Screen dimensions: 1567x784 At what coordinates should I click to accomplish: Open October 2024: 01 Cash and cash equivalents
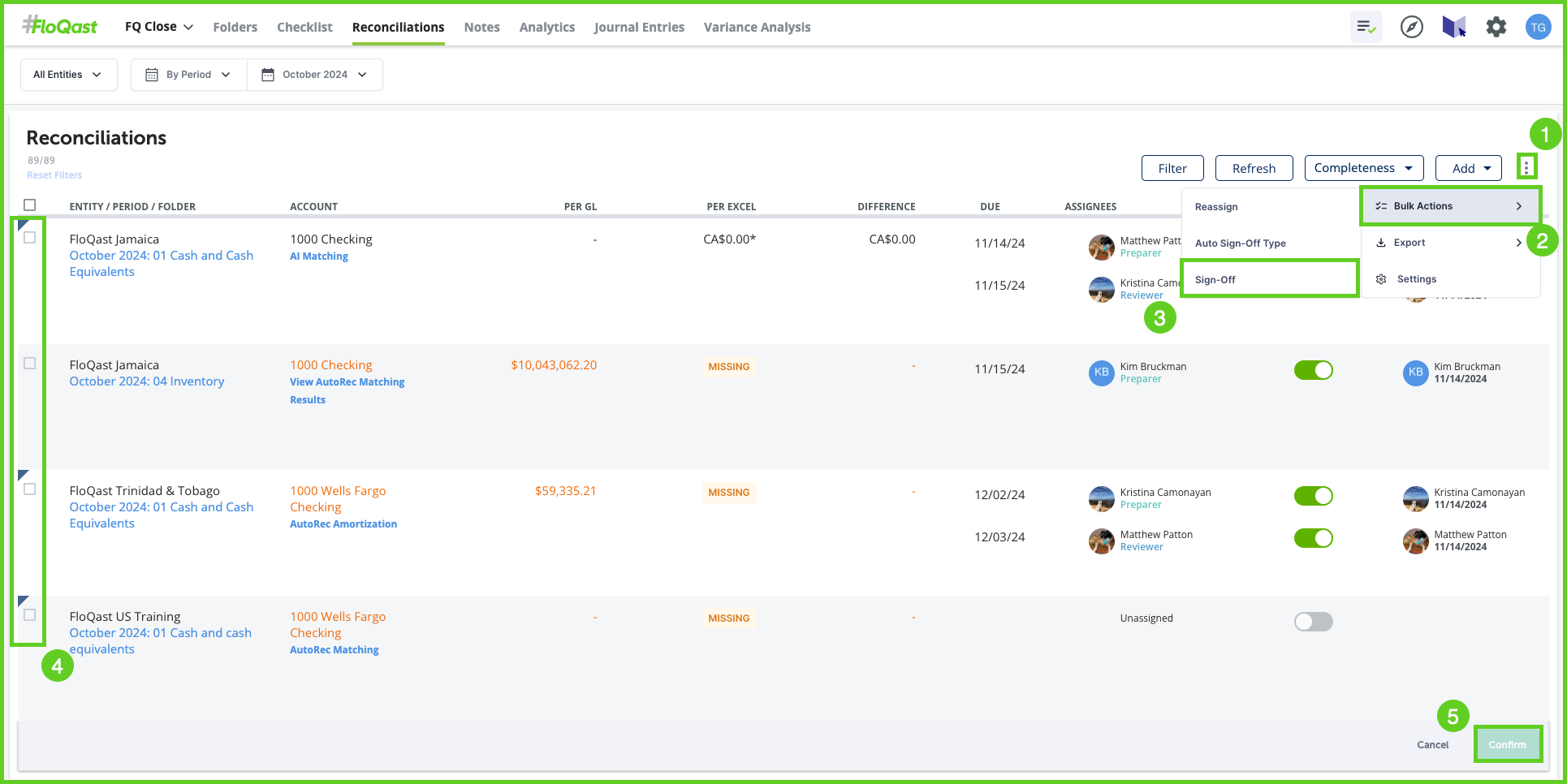click(x=161, y=641)
